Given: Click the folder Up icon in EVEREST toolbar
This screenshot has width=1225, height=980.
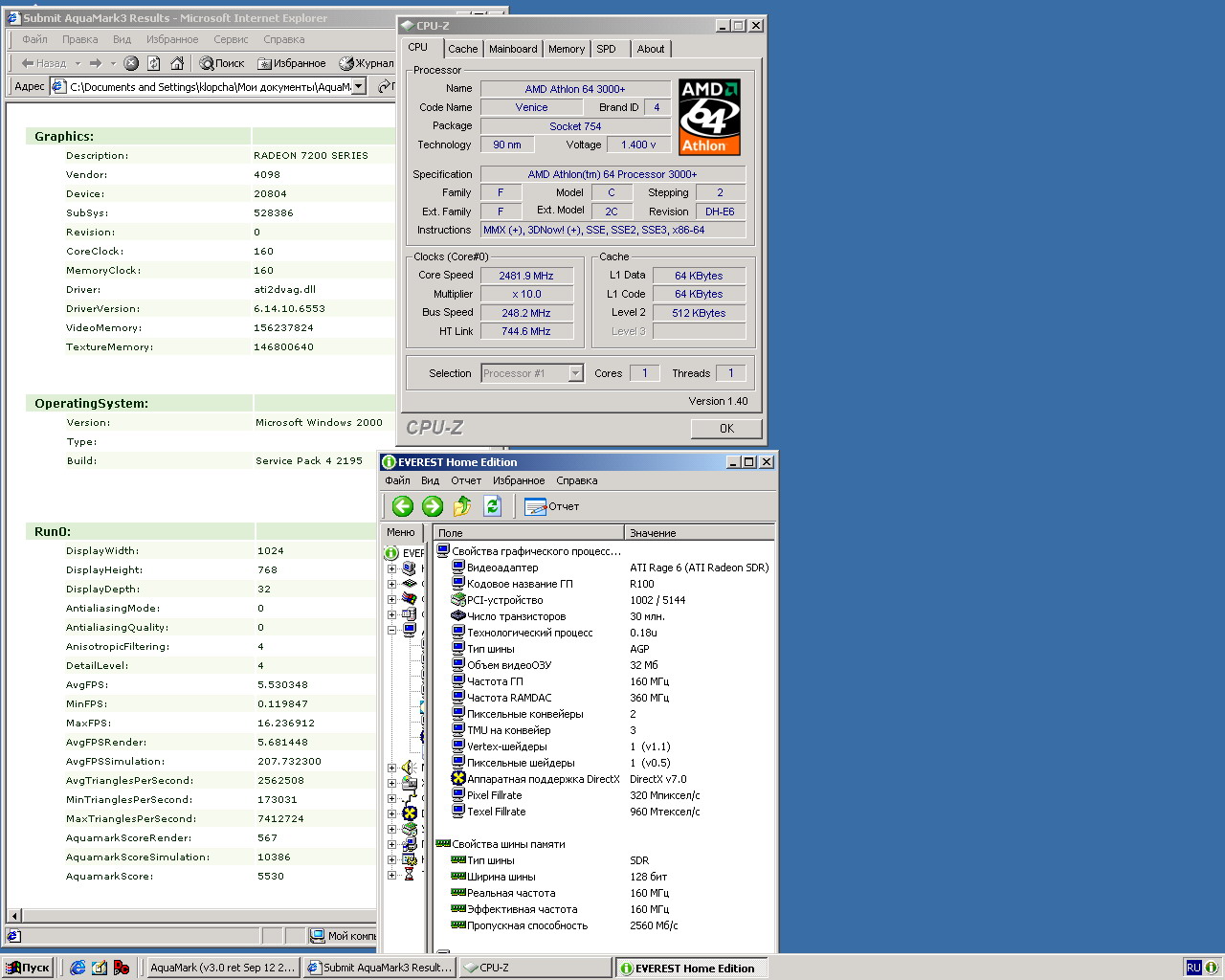Looking at the screenshot, I should click(x=462, y=506).
